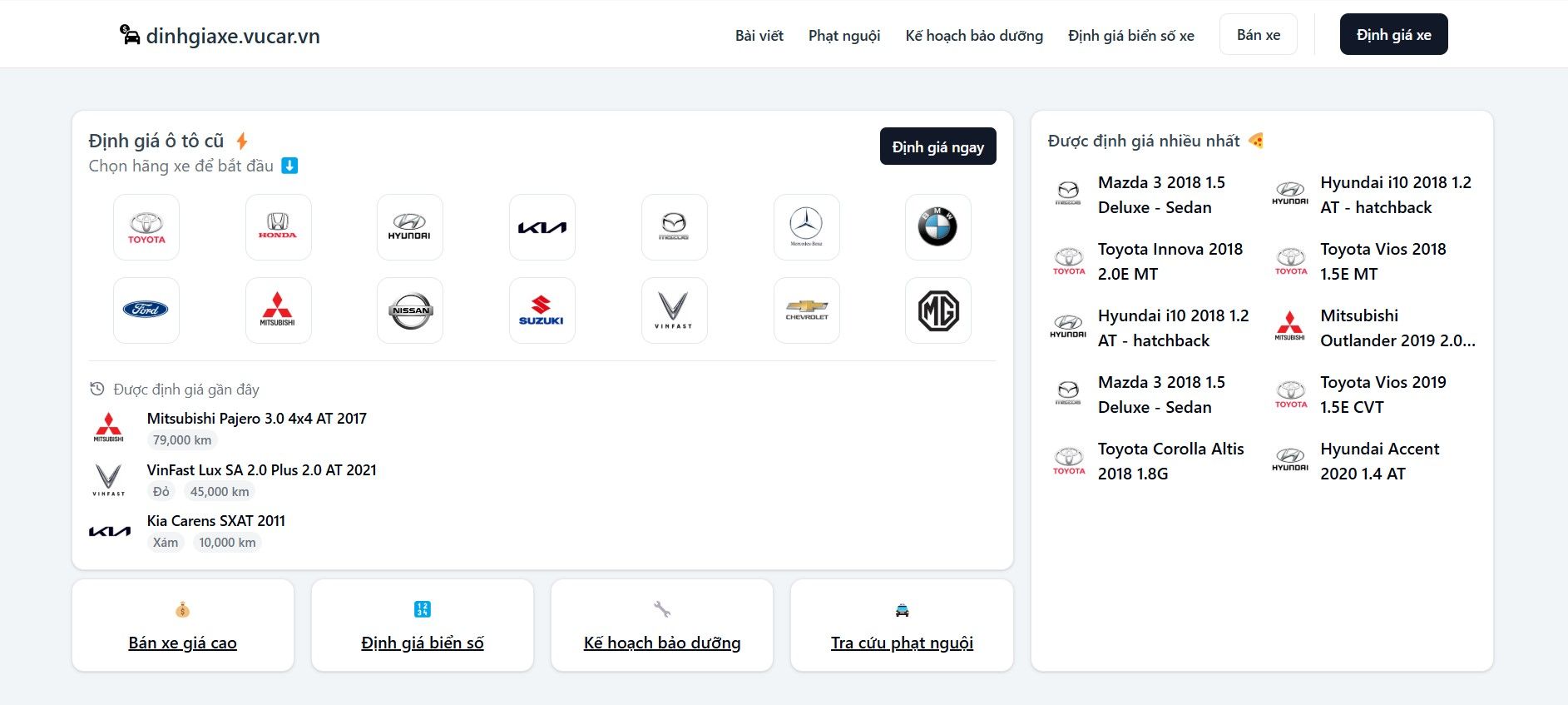Viewport: 1568px width, 705px height.
Task: Select the Toyota brand logo
Action: (146, 227)
